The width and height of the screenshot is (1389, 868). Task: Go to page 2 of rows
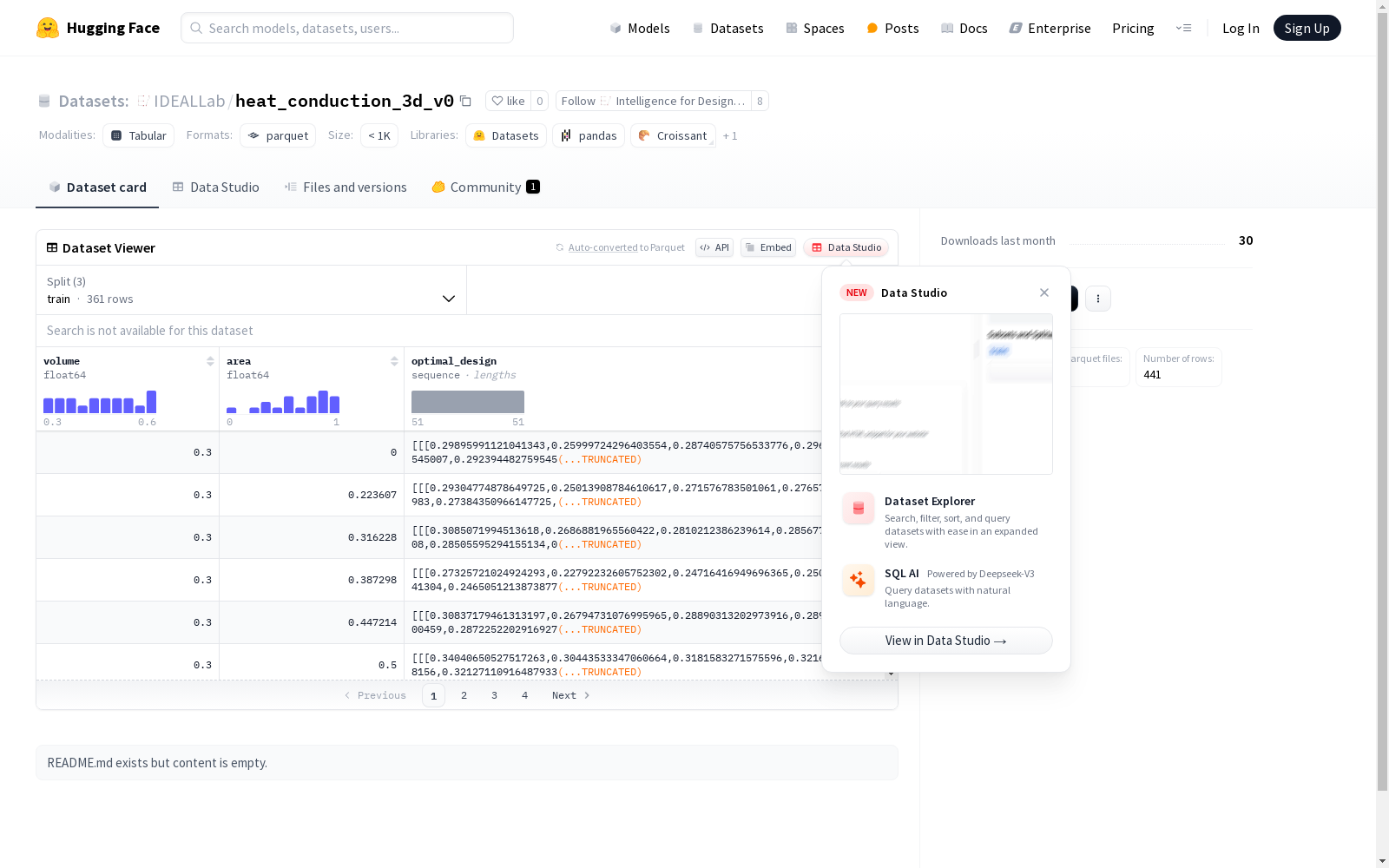(x=464, y=695)
